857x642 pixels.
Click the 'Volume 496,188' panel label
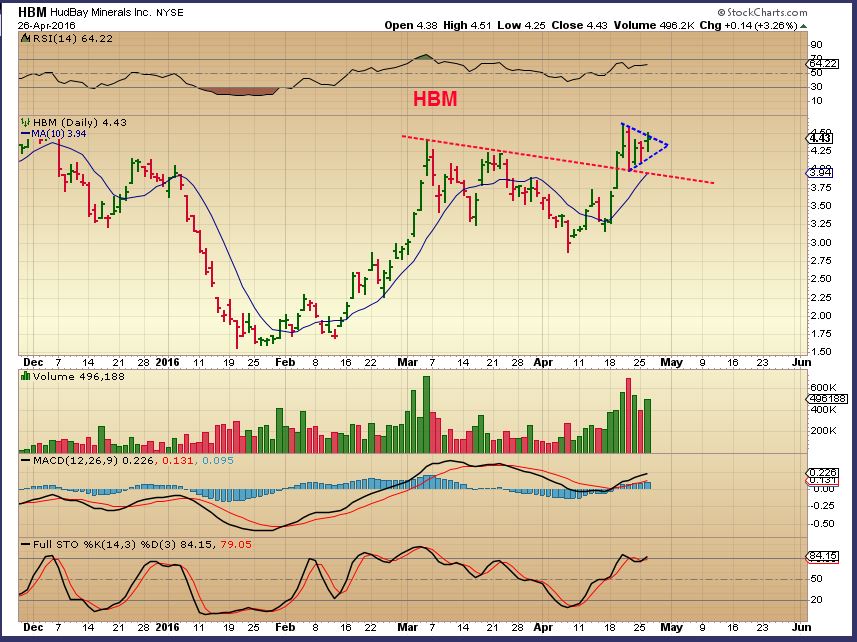[79, 376]
